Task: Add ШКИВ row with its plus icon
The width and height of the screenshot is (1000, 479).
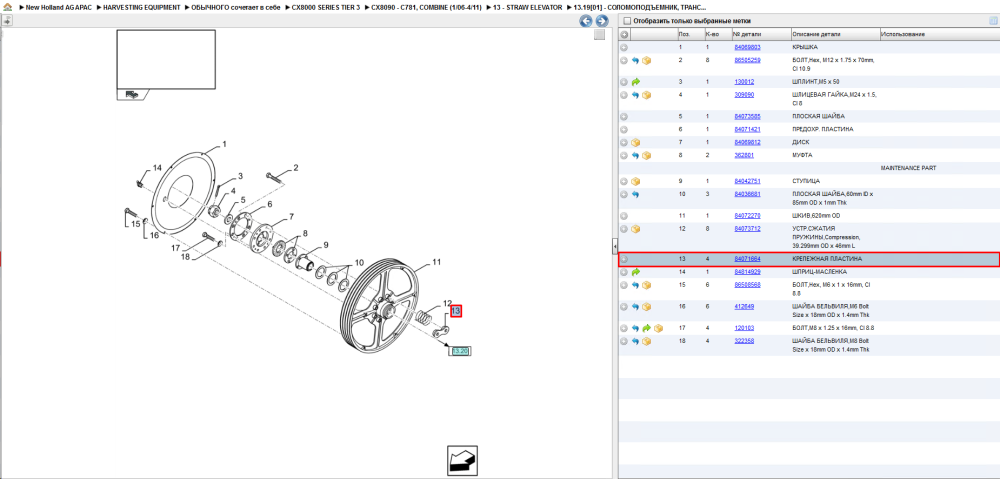Action: click(x=624, y=216)
